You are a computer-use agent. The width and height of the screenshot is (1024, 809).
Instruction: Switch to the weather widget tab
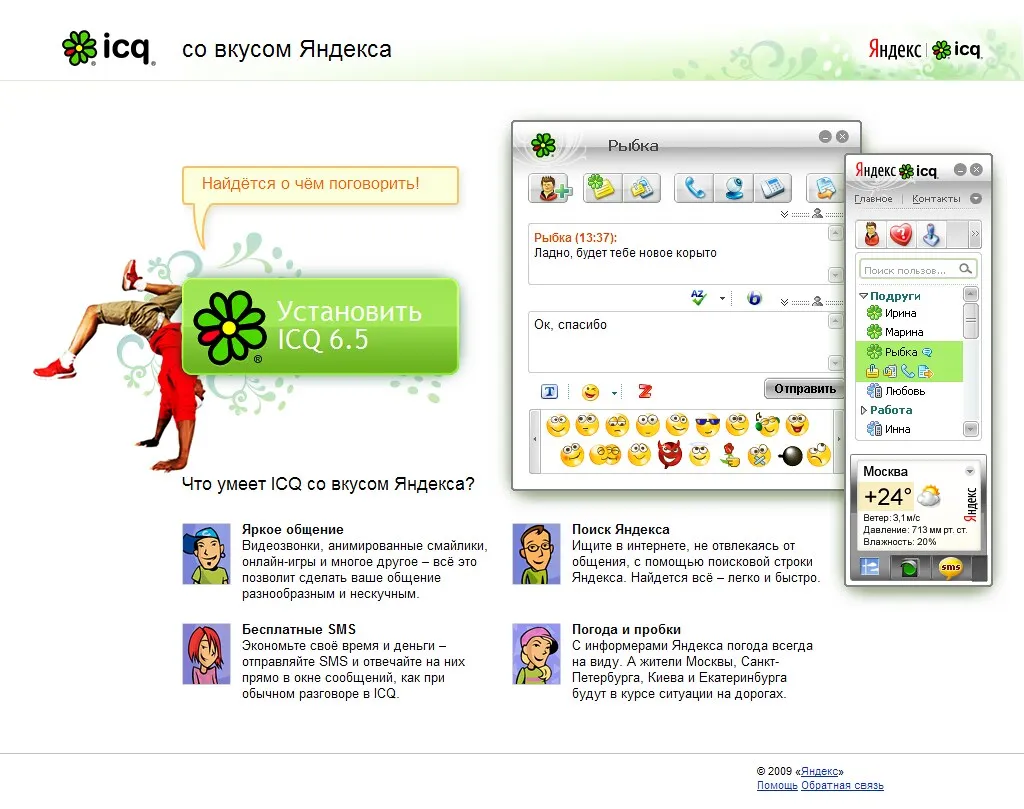870,567
